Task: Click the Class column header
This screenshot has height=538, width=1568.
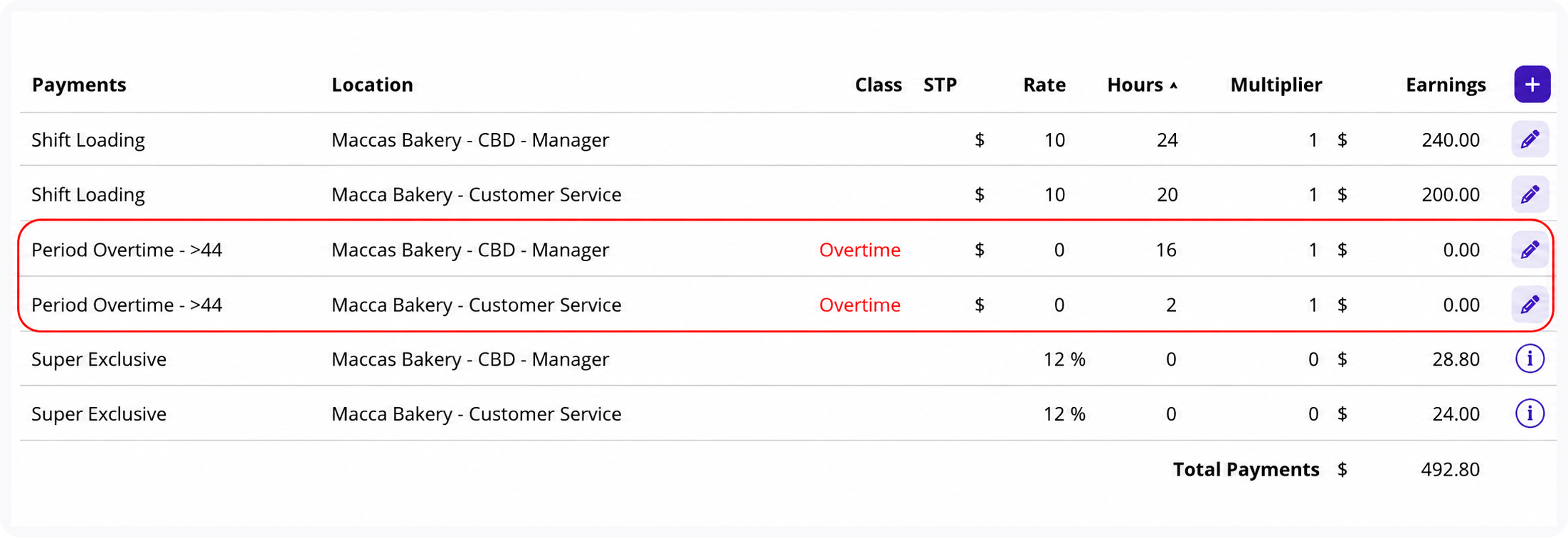Action: (879, 85)
